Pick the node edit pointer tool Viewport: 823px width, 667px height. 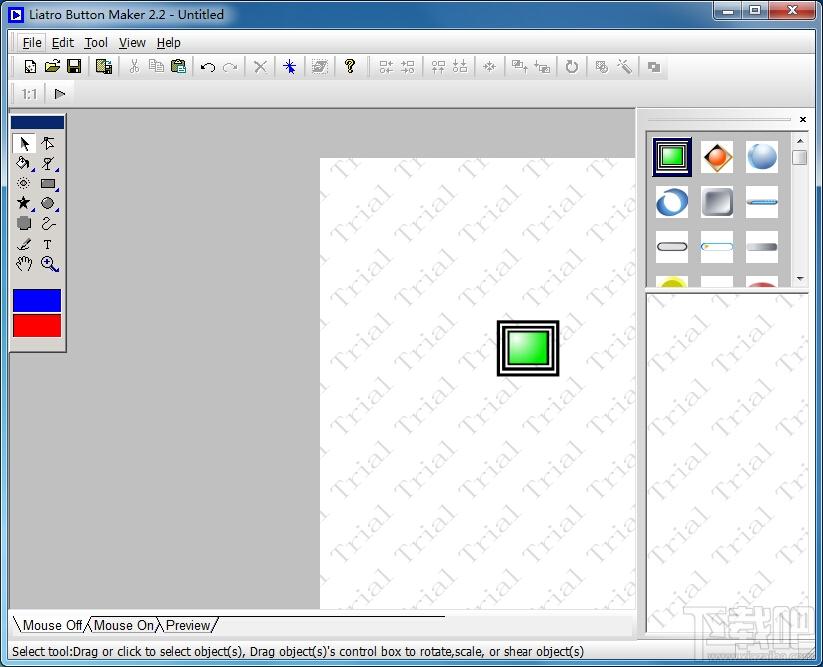click(48, 143)
